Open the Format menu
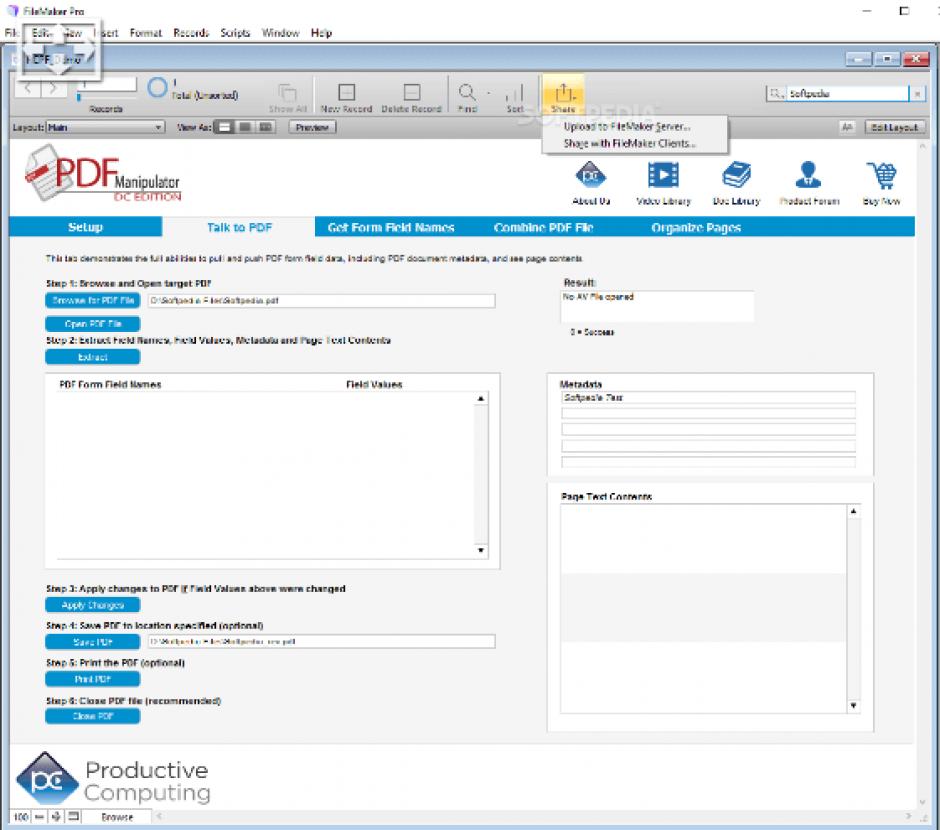Screen dimensions: 940x830 146,33
